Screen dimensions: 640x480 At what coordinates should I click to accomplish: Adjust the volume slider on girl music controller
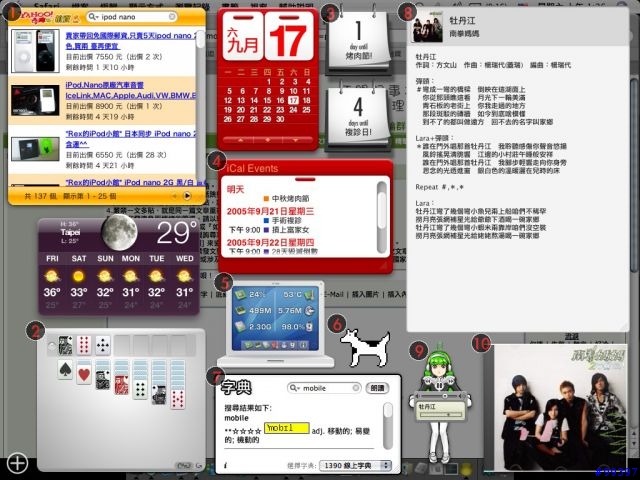pos(439,396)
